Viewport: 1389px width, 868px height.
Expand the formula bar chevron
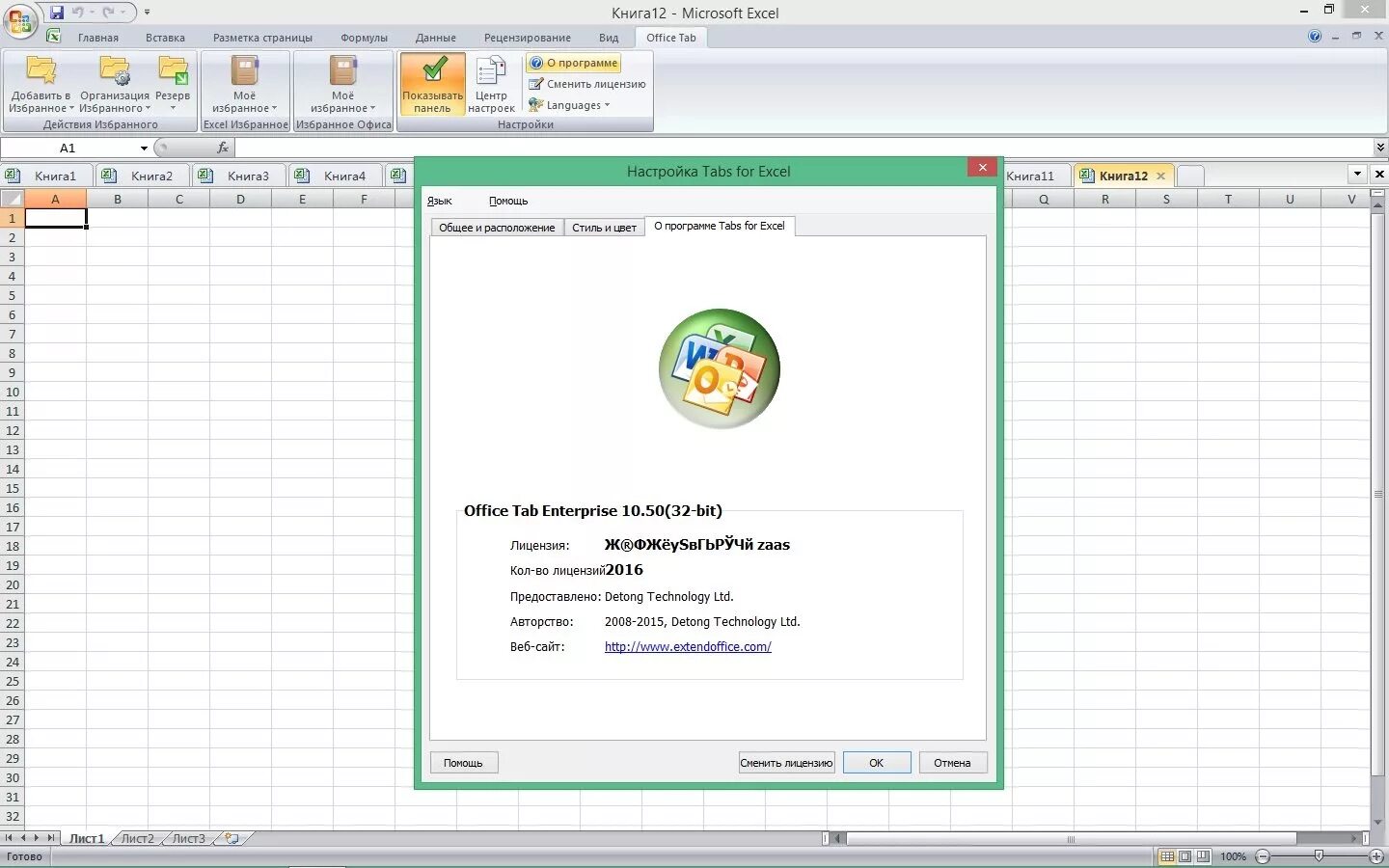pos(1380,148)
